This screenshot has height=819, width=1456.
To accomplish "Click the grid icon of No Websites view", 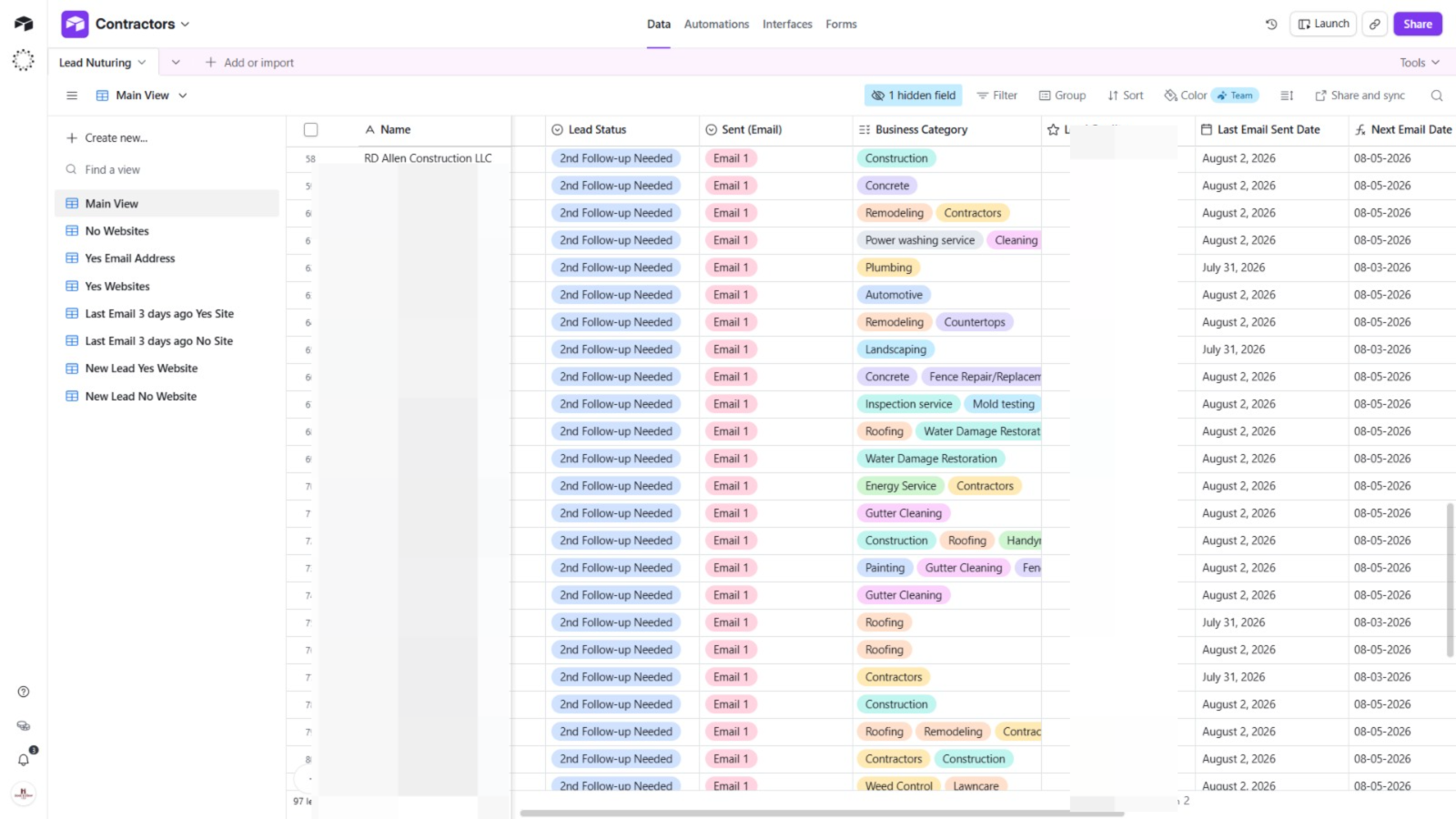I will (x=72, y=231).
